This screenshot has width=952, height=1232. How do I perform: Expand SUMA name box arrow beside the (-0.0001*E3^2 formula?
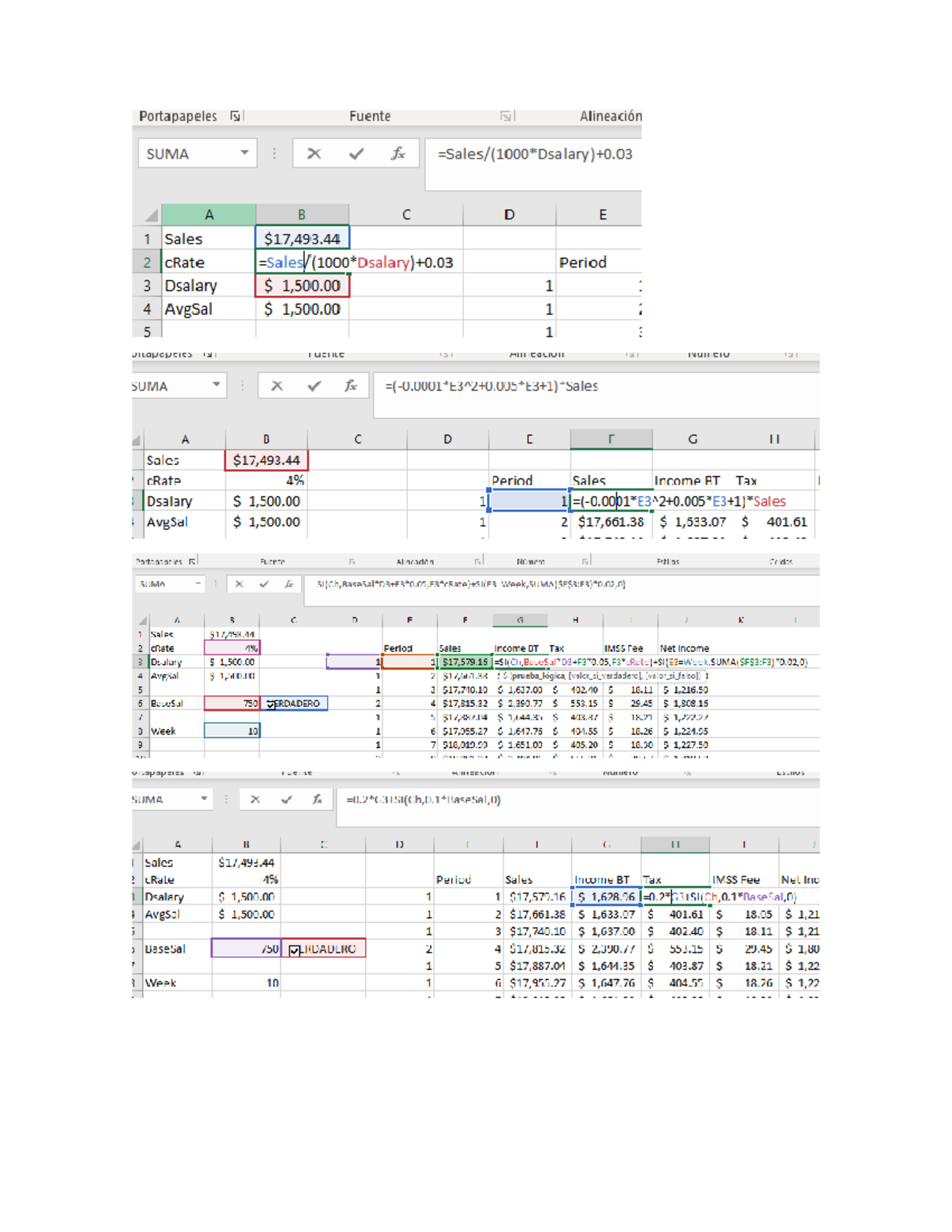(216, 386)
